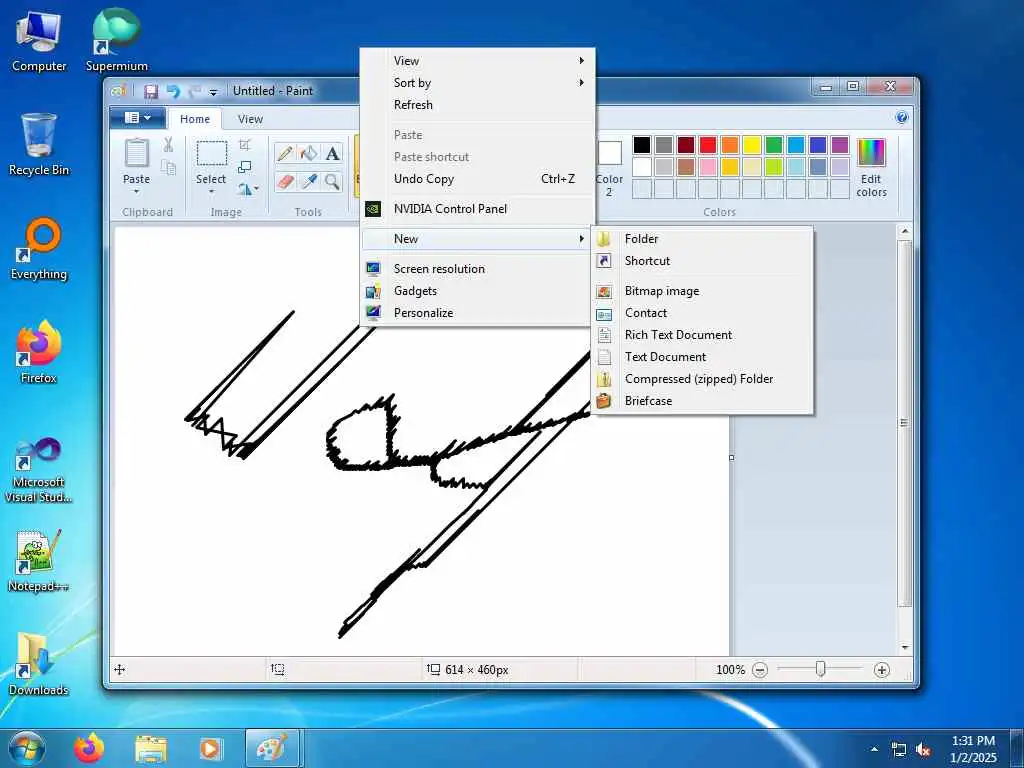Screen dimensions: 1024x768
Task: Click the zoom out minus button in Paint
Action: [760, 670]
